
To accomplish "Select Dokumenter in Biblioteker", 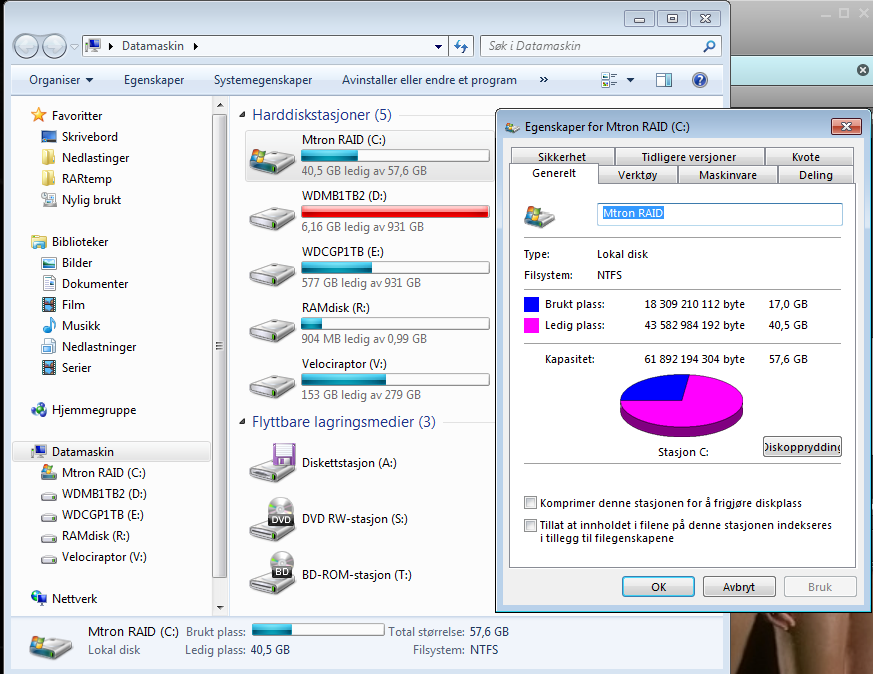I will 95,284.
